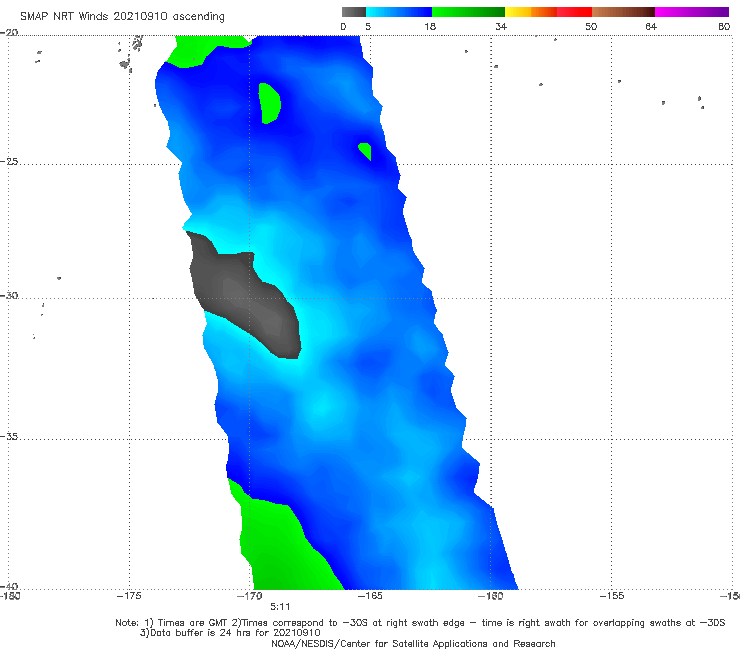Click the dark gray low-wind patch on the map
Image resolution: width=740 pixels, height=650 pixels.
click(245, 297)
